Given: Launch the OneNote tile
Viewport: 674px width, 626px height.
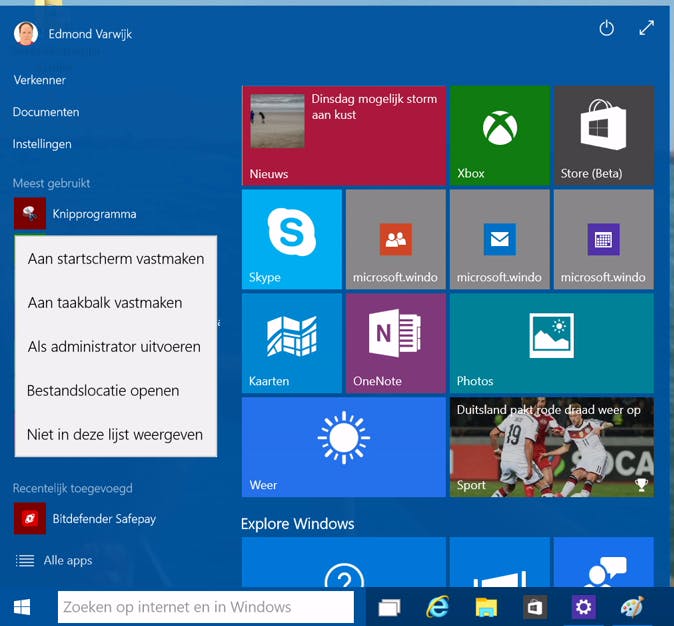Looking at the screenshot, I should pos(396,344).
